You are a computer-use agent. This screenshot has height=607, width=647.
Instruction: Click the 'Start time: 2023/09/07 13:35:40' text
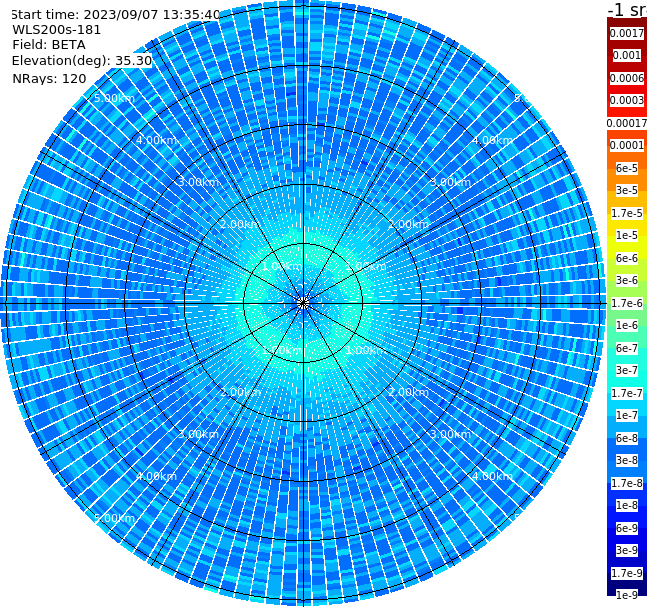[115, 14]
